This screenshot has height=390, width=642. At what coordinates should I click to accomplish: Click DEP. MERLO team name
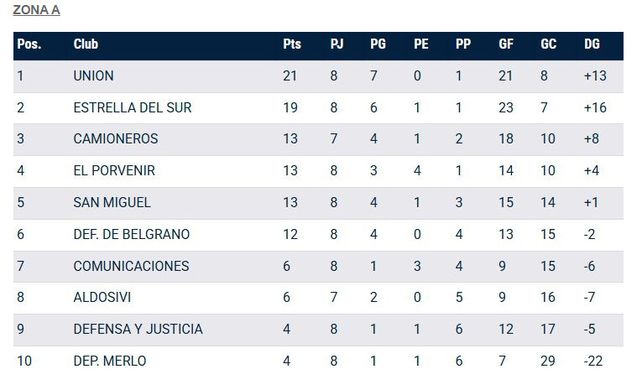pyautogui.click(x=110, y=361)
